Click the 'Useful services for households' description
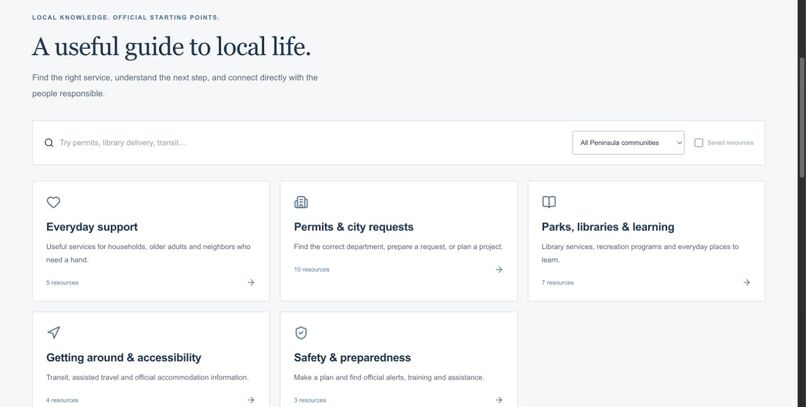The width and height of the screenshot is (806, 407). [149, 253]
